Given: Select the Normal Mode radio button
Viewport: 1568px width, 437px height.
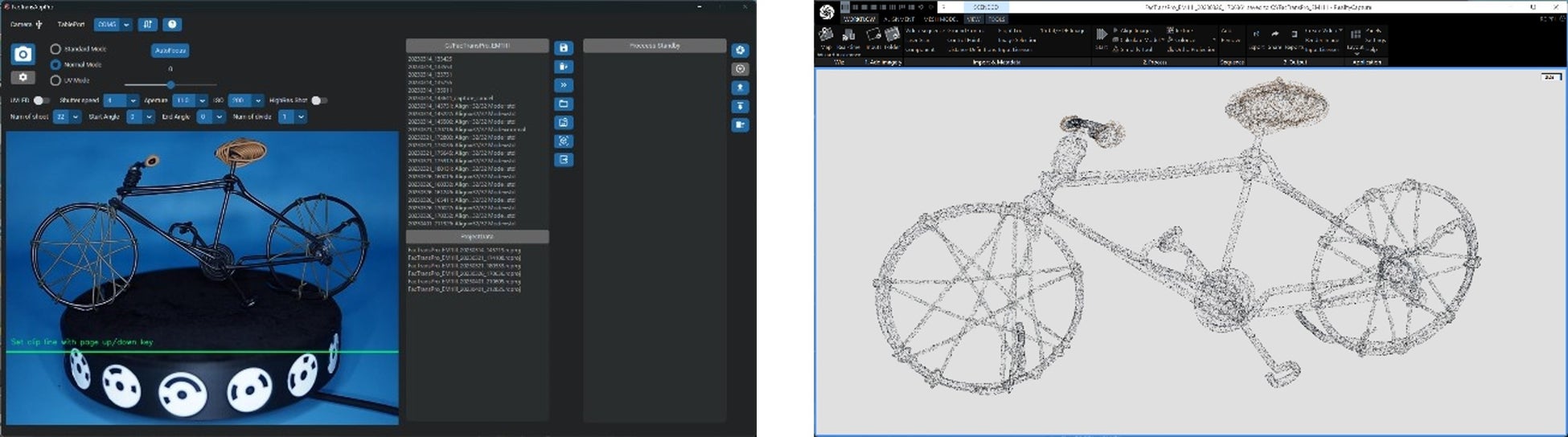Looking at the screenshot, I should 55,64.
